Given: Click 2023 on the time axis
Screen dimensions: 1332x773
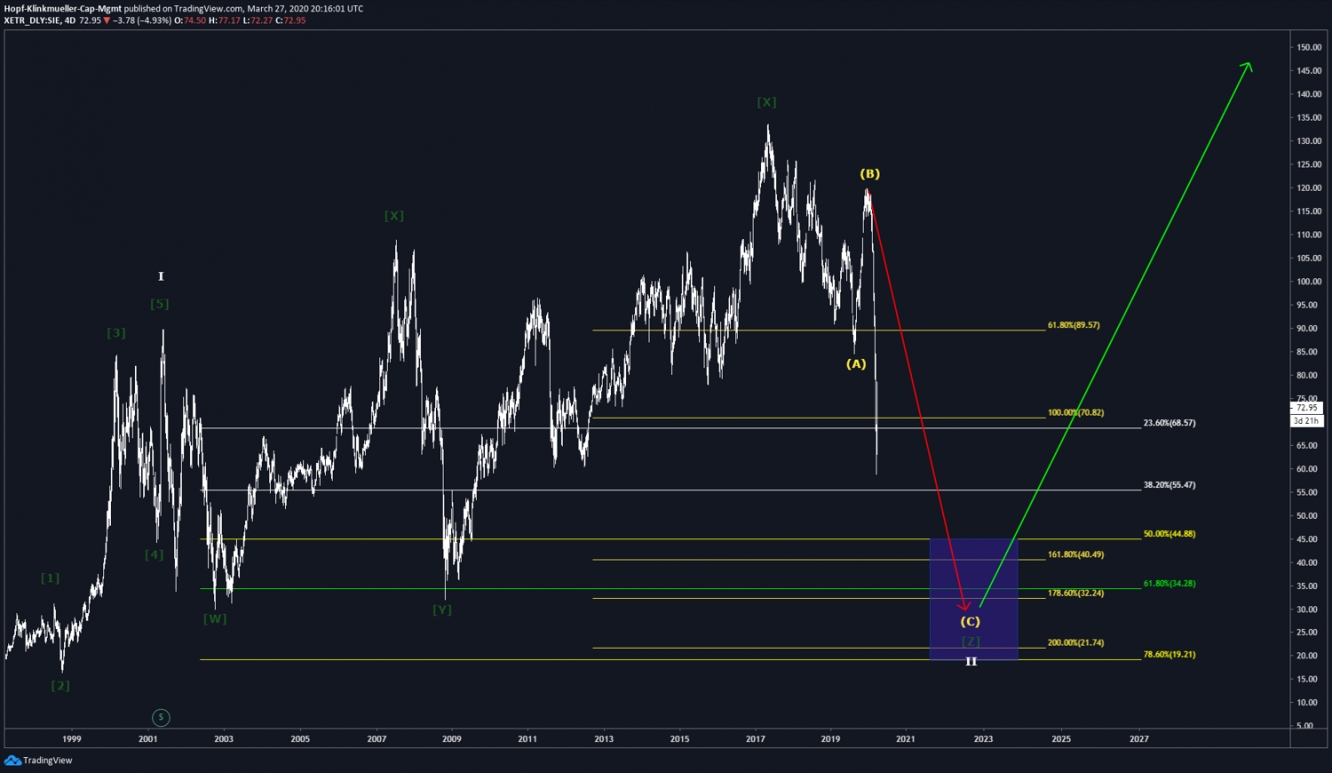Looking at the screenshot, I should point(983,739).
